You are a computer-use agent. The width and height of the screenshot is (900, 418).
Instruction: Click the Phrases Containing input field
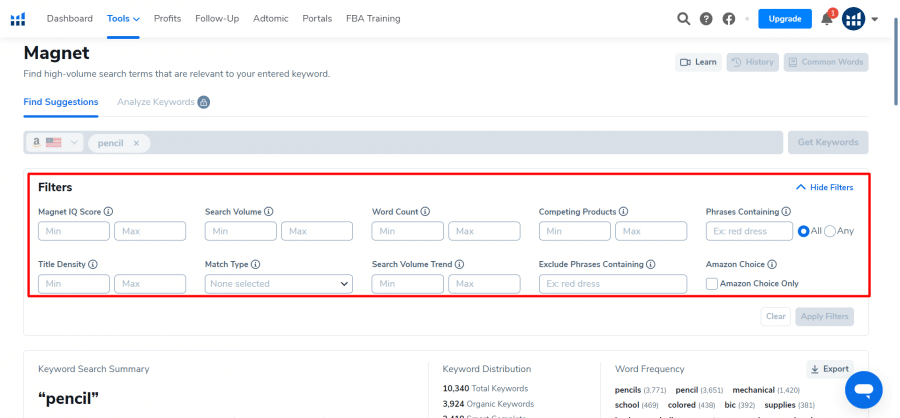749,231
